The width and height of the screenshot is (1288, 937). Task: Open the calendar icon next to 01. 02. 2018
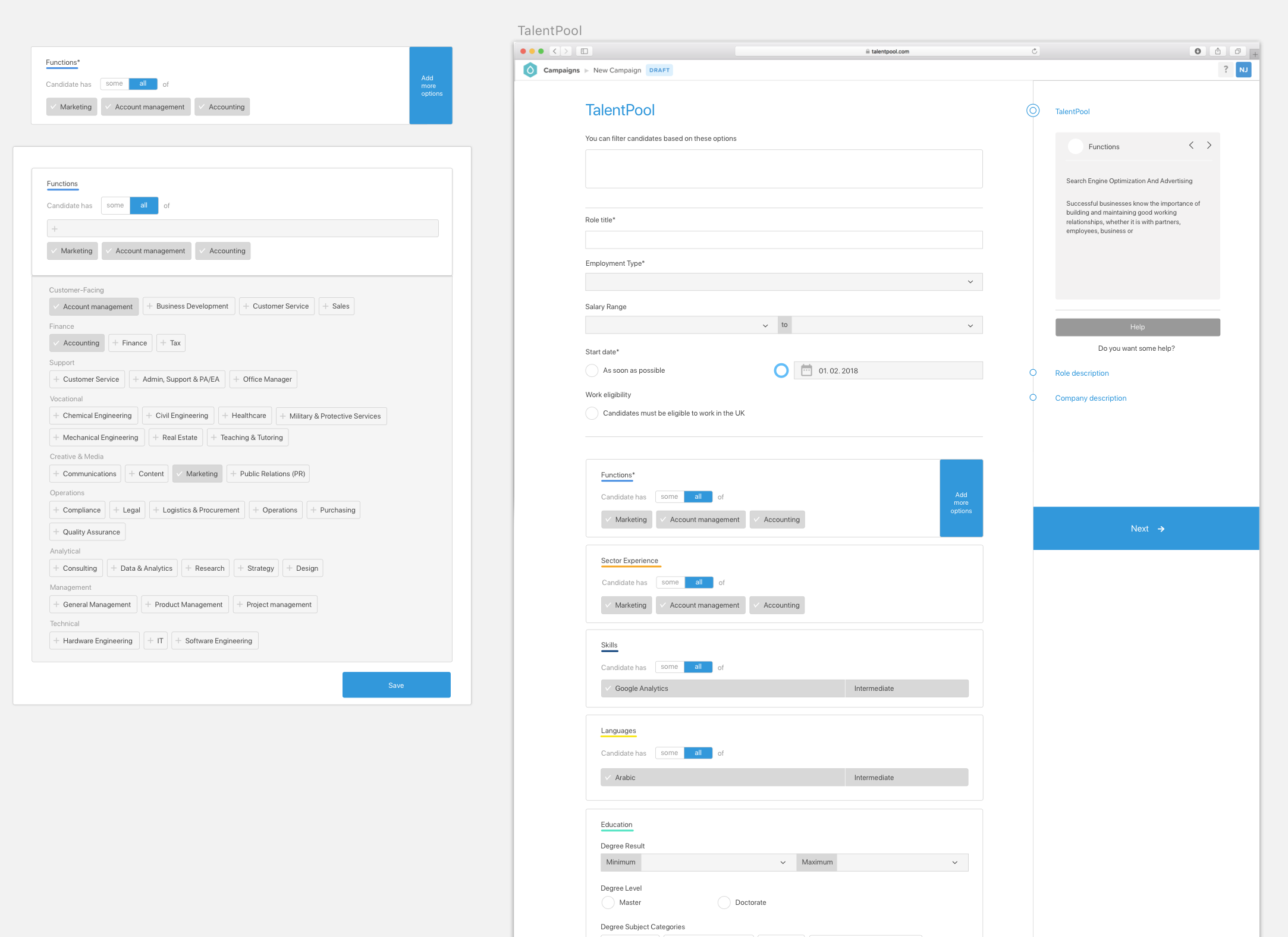806,370
